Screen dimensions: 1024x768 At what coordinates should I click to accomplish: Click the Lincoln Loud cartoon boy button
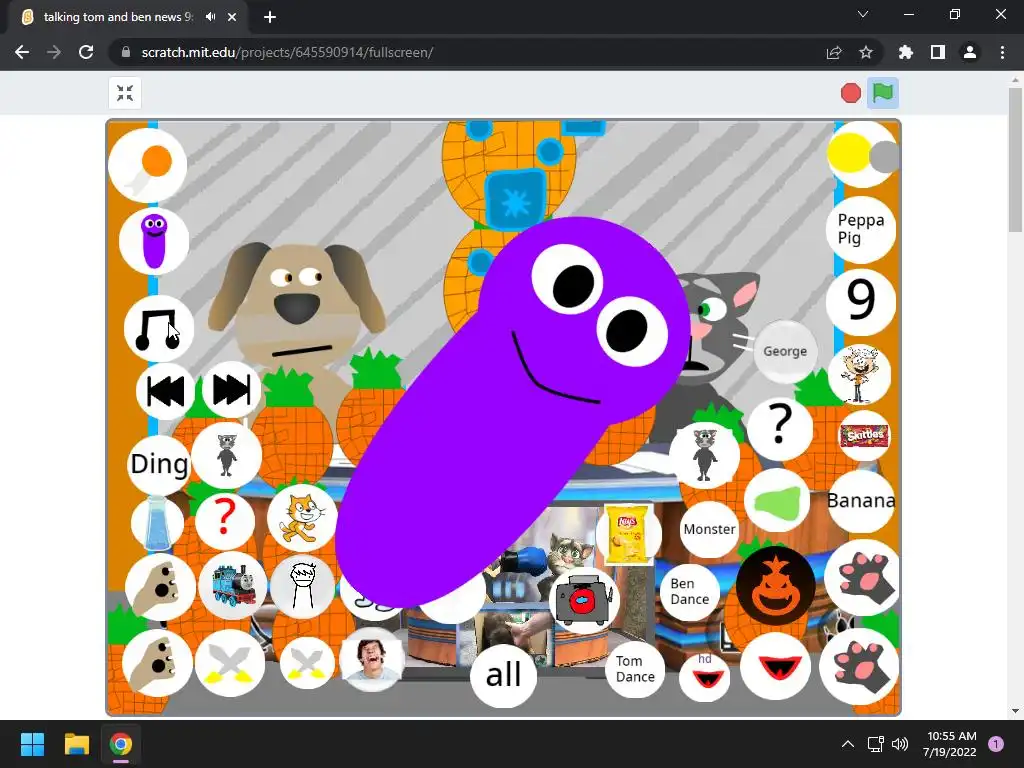859,375
